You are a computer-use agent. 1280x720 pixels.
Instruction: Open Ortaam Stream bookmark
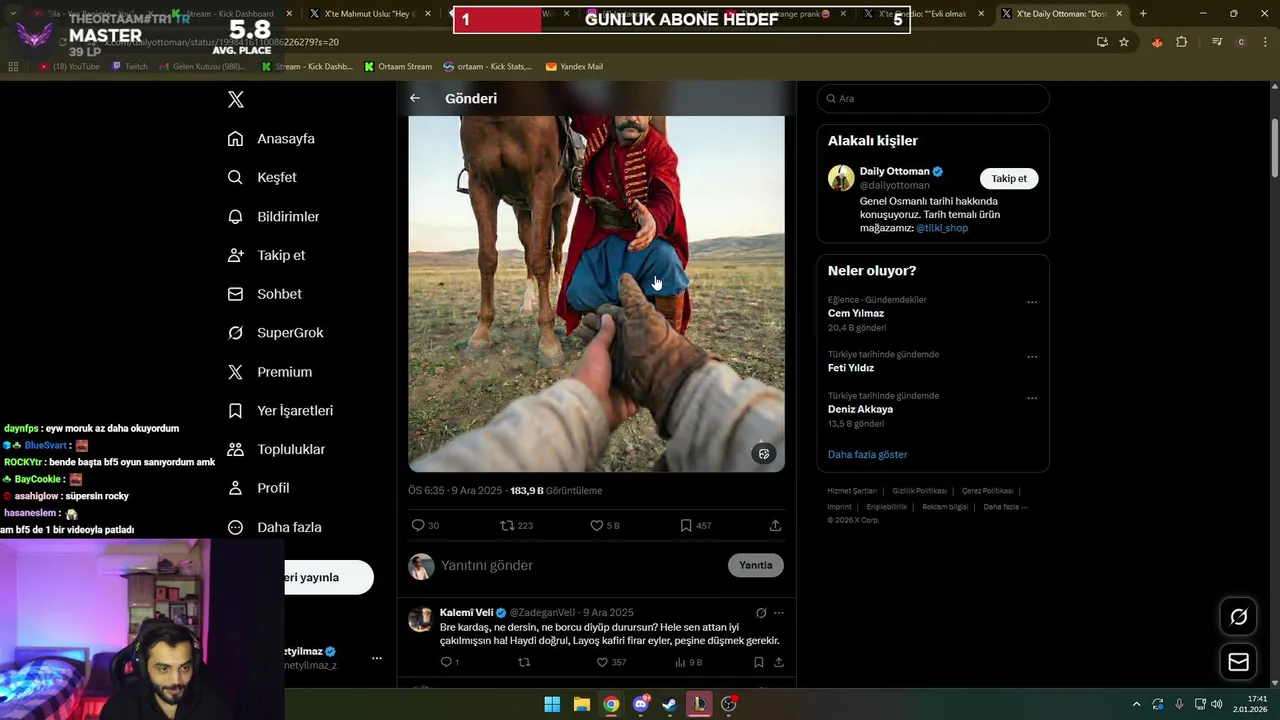[398, 67]
